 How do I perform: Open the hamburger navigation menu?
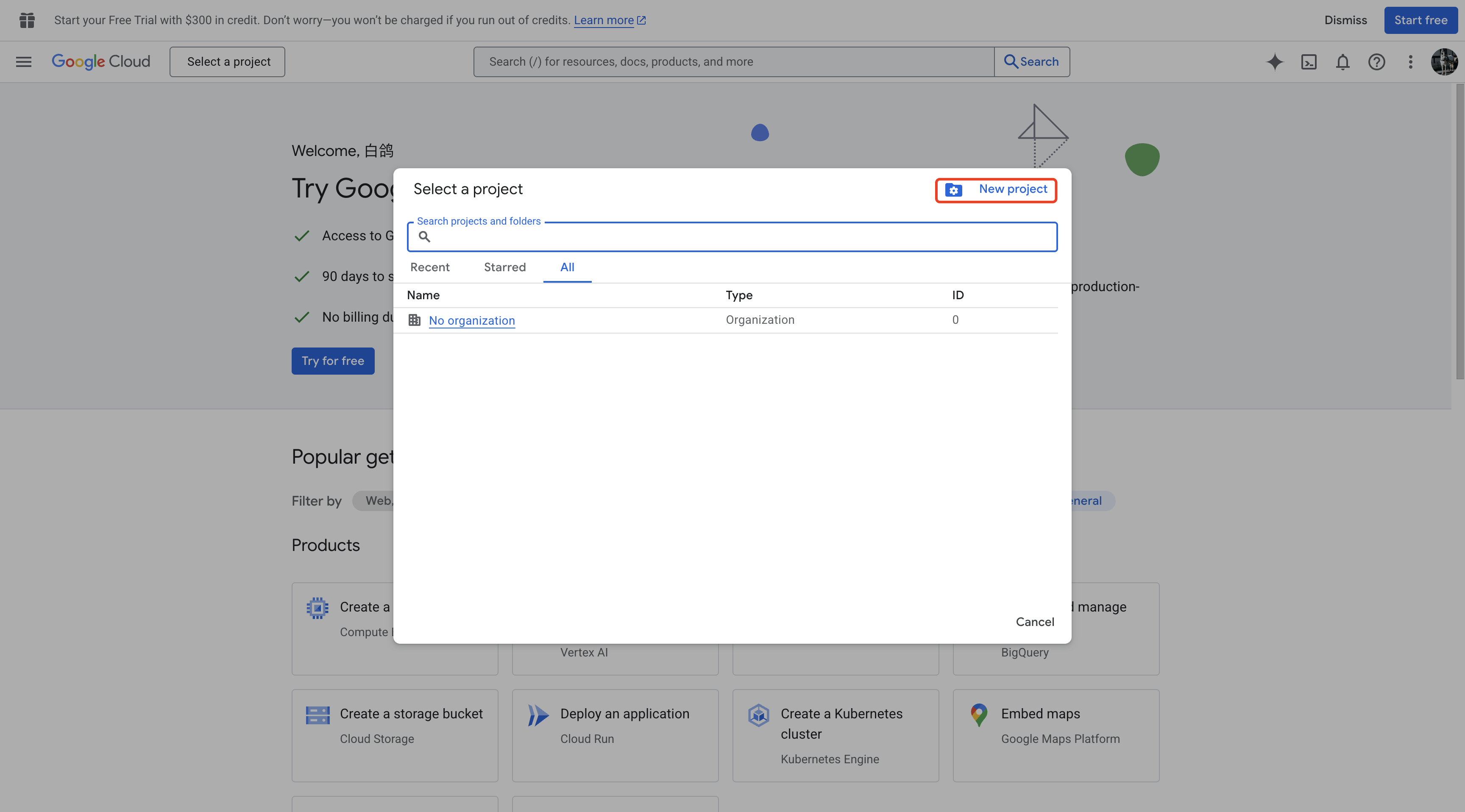pyautogui.click(x=23, y=61)
